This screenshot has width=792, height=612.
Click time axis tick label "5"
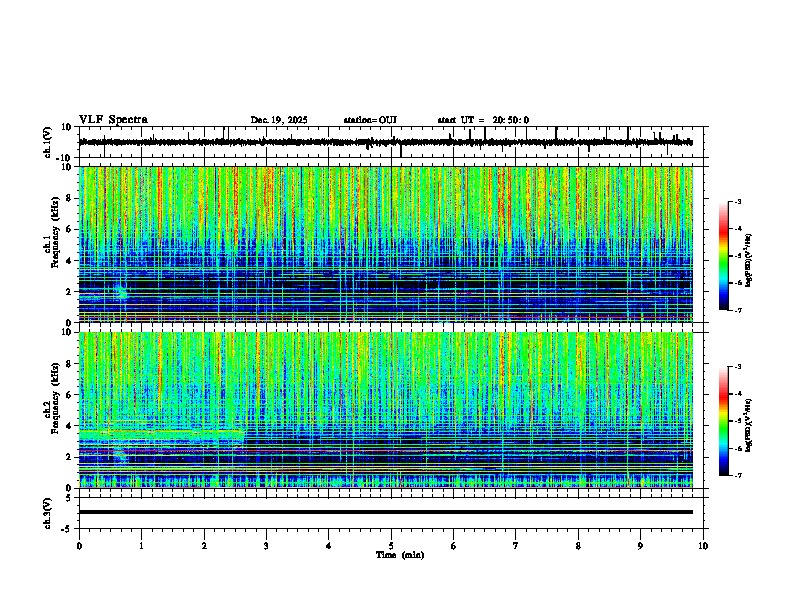[x=391, y=546]
